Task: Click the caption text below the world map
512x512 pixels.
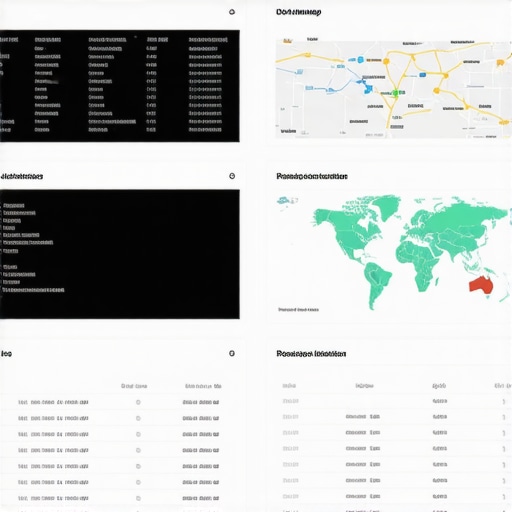Action: tap(298, 310)
